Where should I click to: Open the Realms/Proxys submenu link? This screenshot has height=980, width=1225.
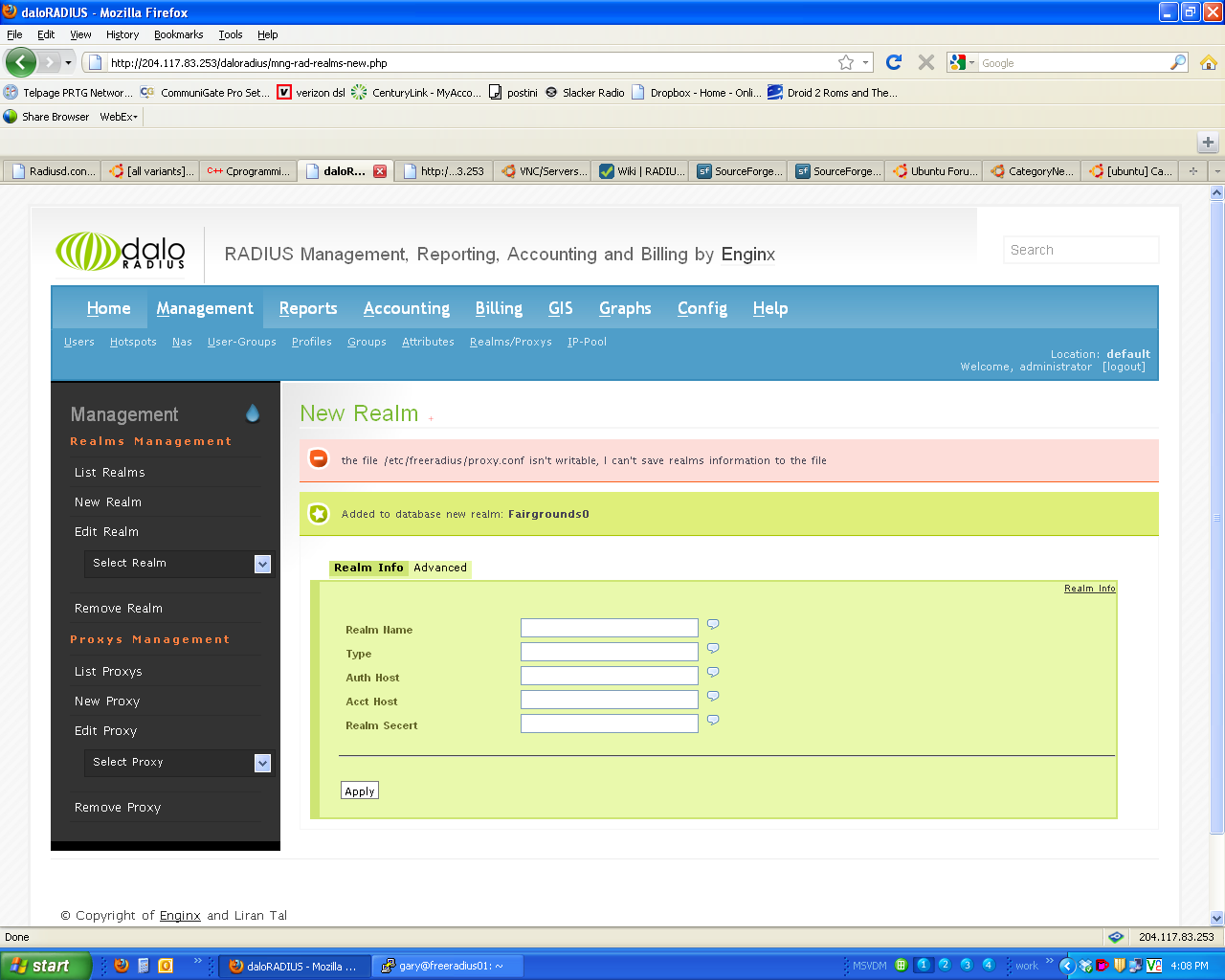(511, 342)
